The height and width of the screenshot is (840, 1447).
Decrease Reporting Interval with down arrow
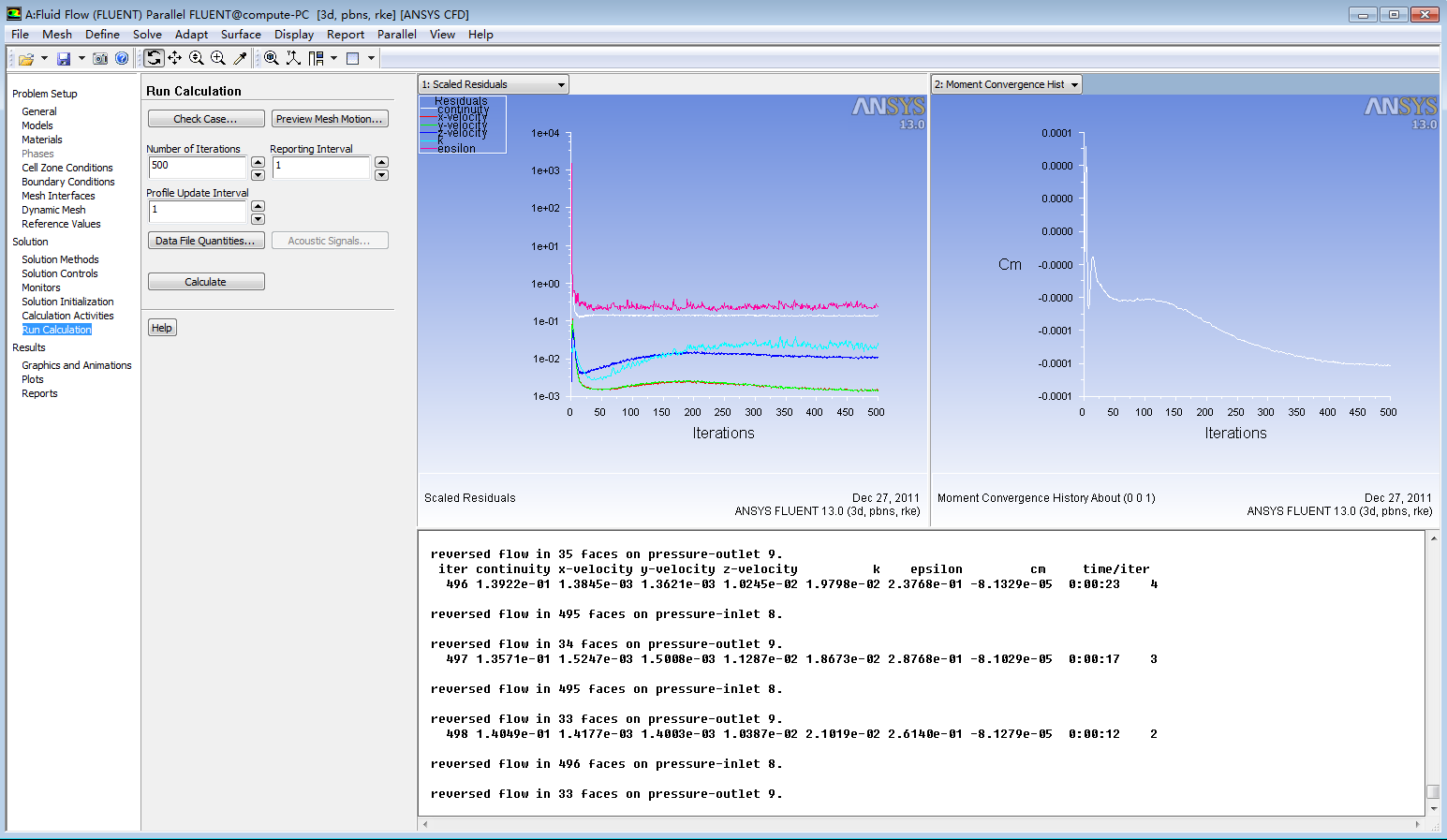[381, 175]
